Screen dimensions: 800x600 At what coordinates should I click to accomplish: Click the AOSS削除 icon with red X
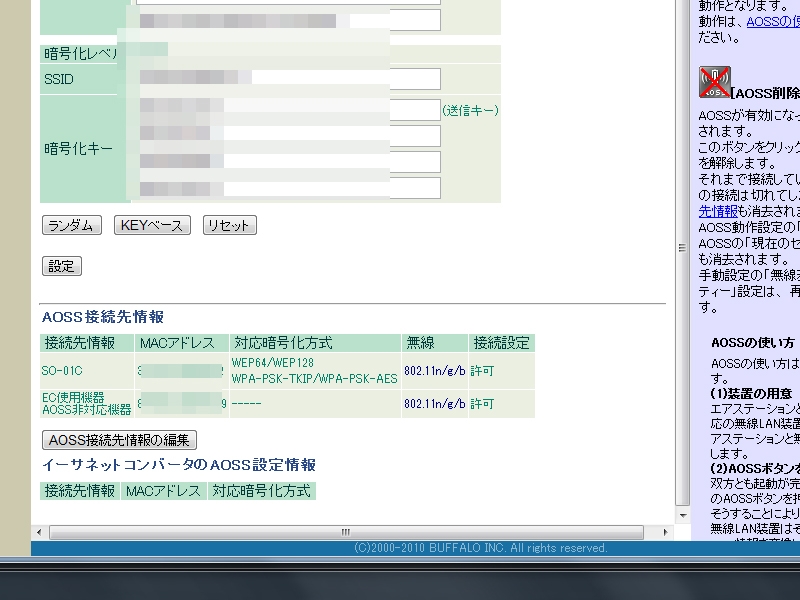(714, 82)
